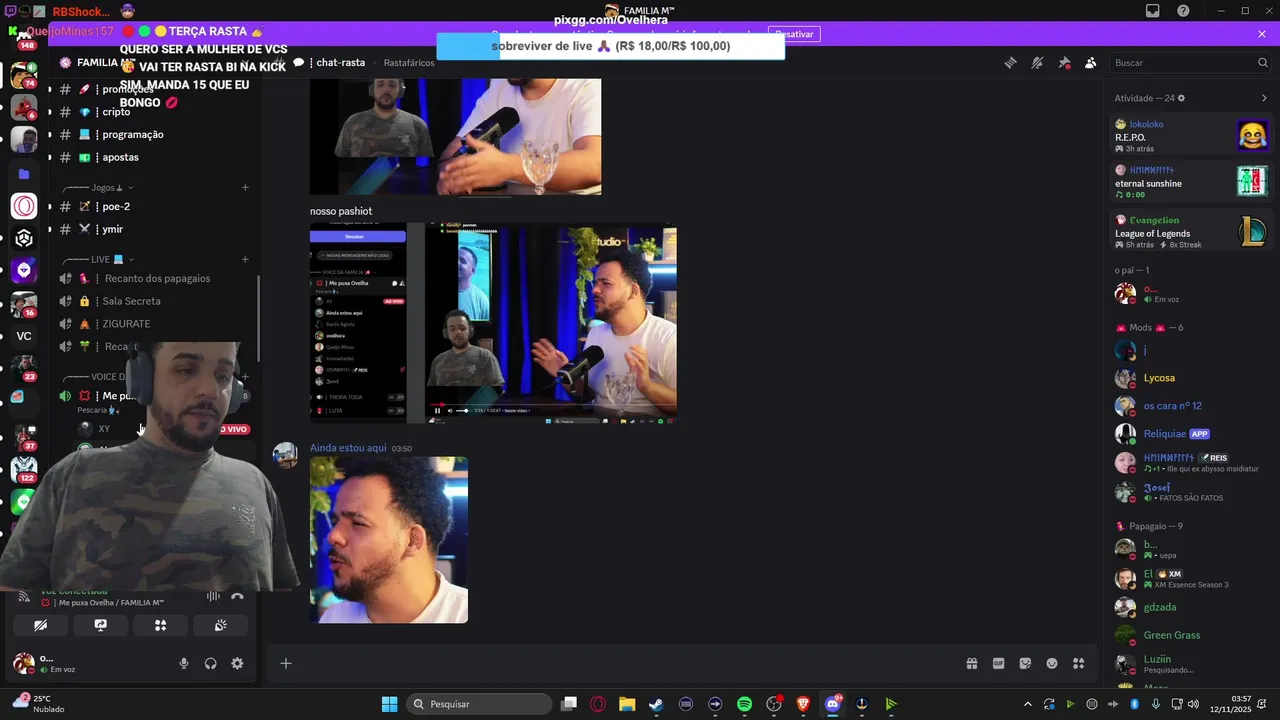Open pinned messages icon
The height and width of the screenshot is (720, 1280).
click(1064, 63)
